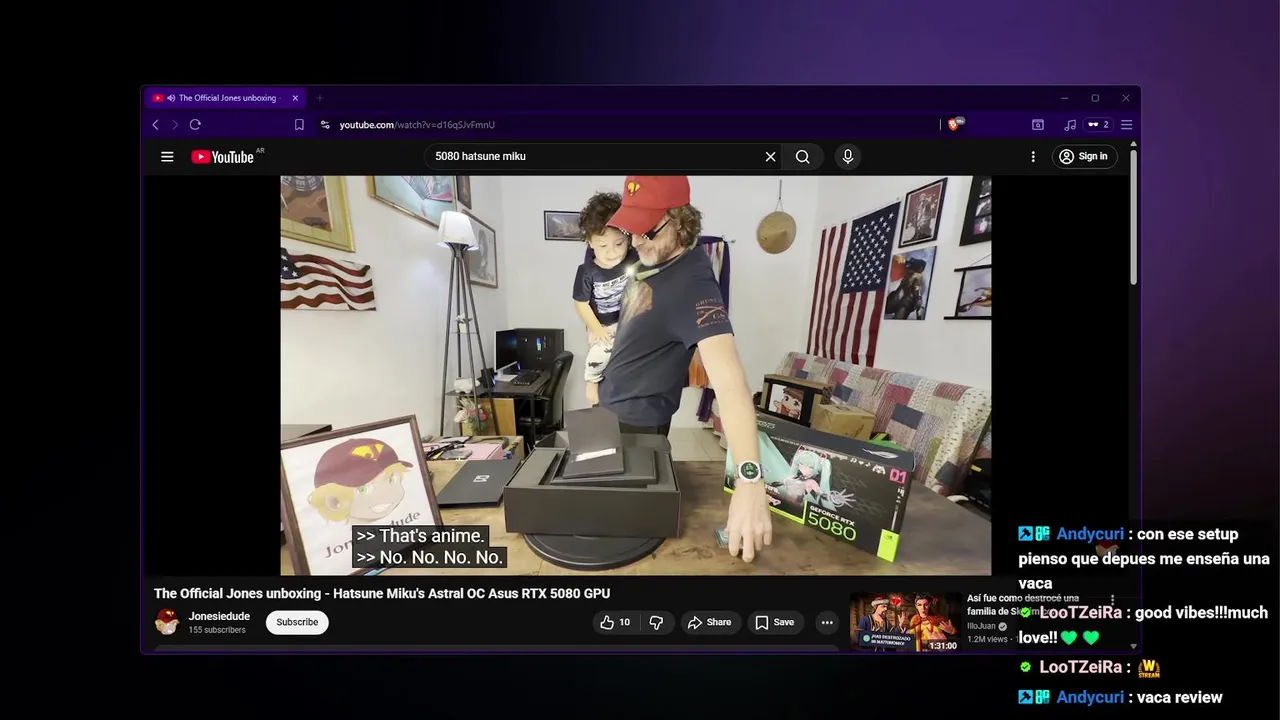
Task: Bookmark this page in the address bar
Action: (x=299, y=125)
